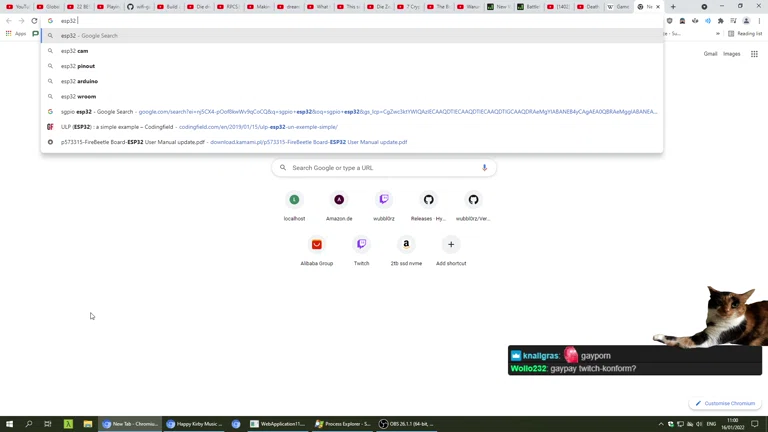This screenshot has height=432, width=768.
Task: Open the Google apps grid icon
Action: click(x=756, y=54)
